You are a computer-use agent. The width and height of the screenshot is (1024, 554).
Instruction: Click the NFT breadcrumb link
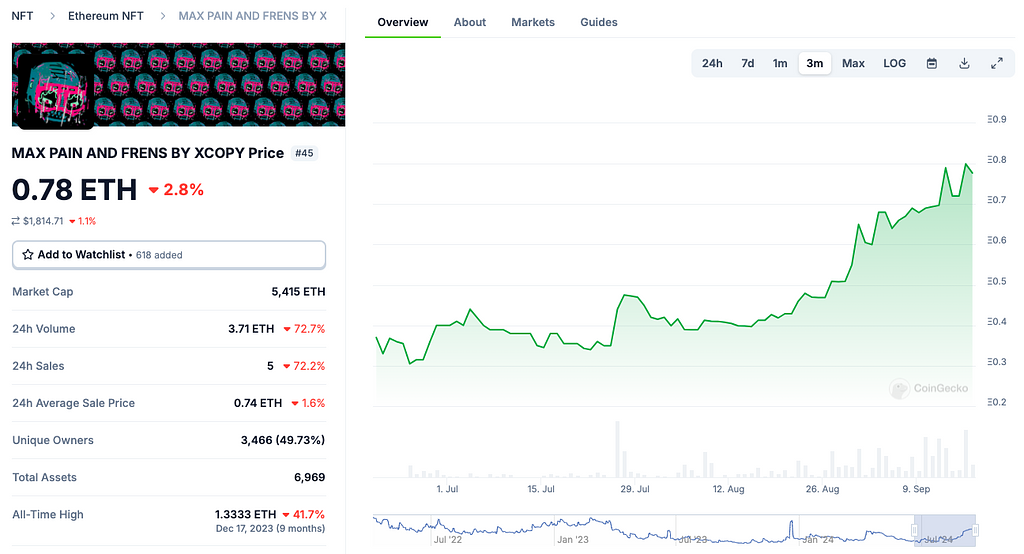point(22,16)
